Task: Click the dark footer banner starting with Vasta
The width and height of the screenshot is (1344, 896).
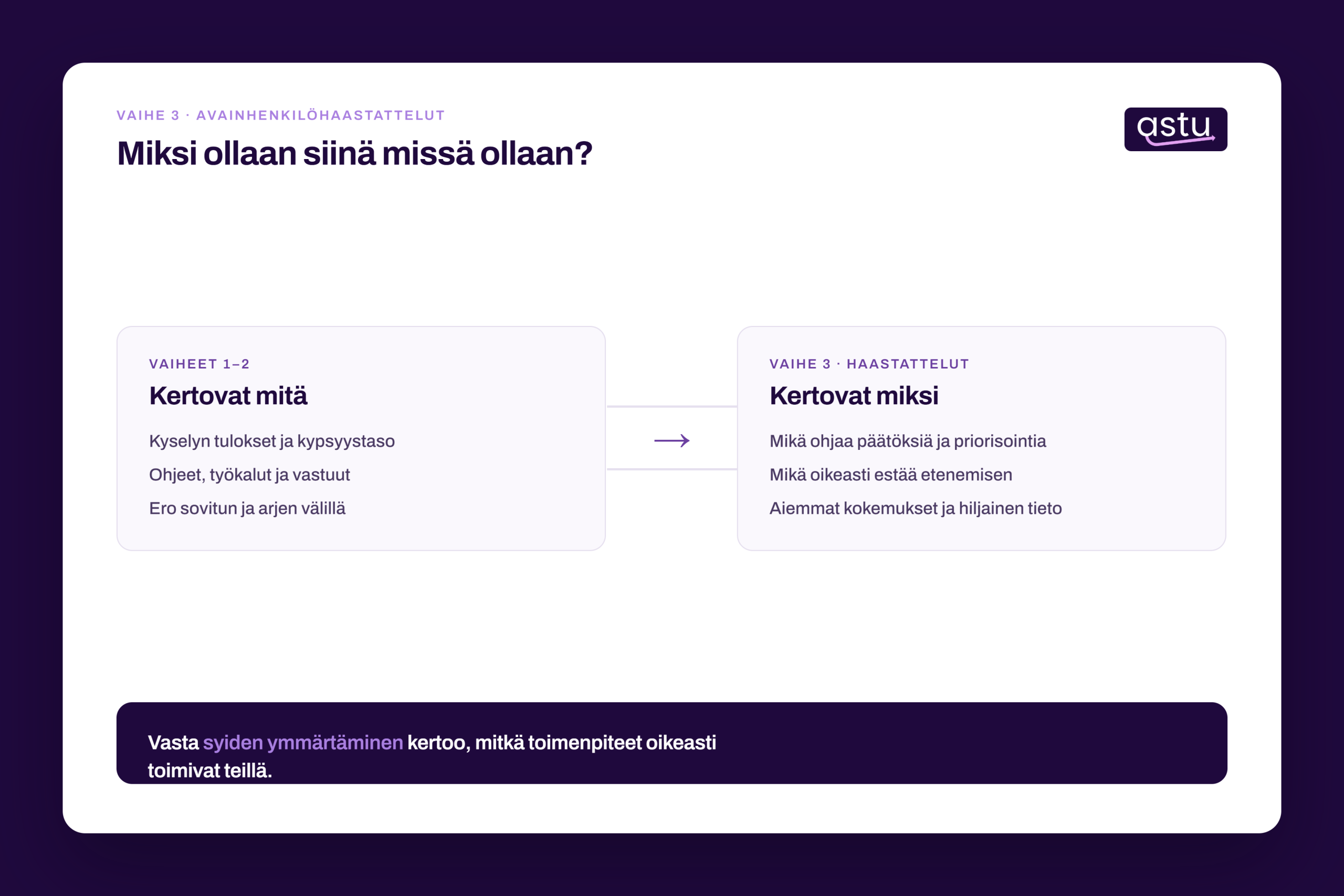Action: [672, 743]
